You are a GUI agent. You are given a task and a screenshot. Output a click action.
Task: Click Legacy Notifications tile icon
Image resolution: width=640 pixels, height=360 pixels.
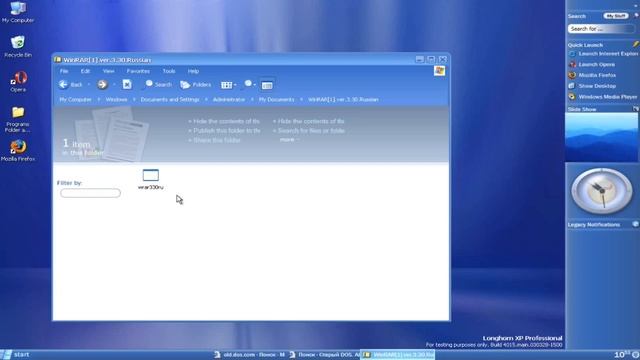coord(636,224)
